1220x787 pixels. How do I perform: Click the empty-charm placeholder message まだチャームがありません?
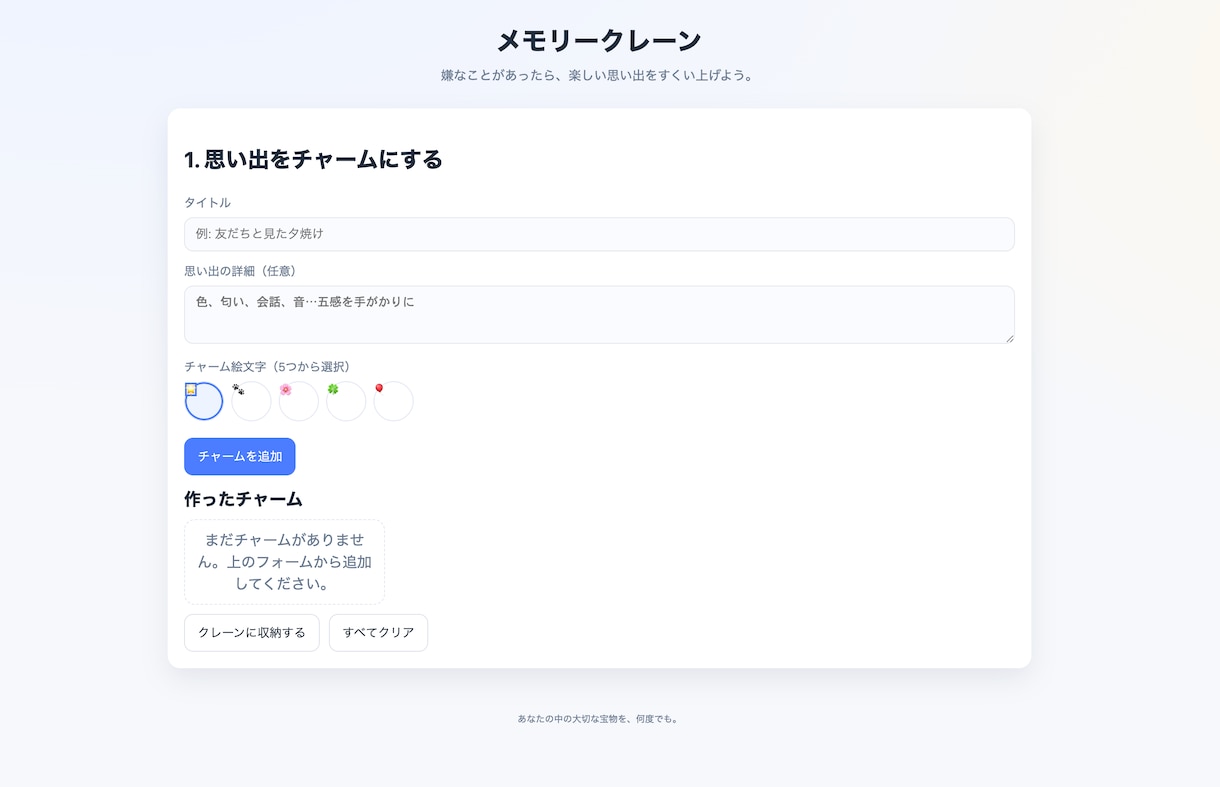284,562
